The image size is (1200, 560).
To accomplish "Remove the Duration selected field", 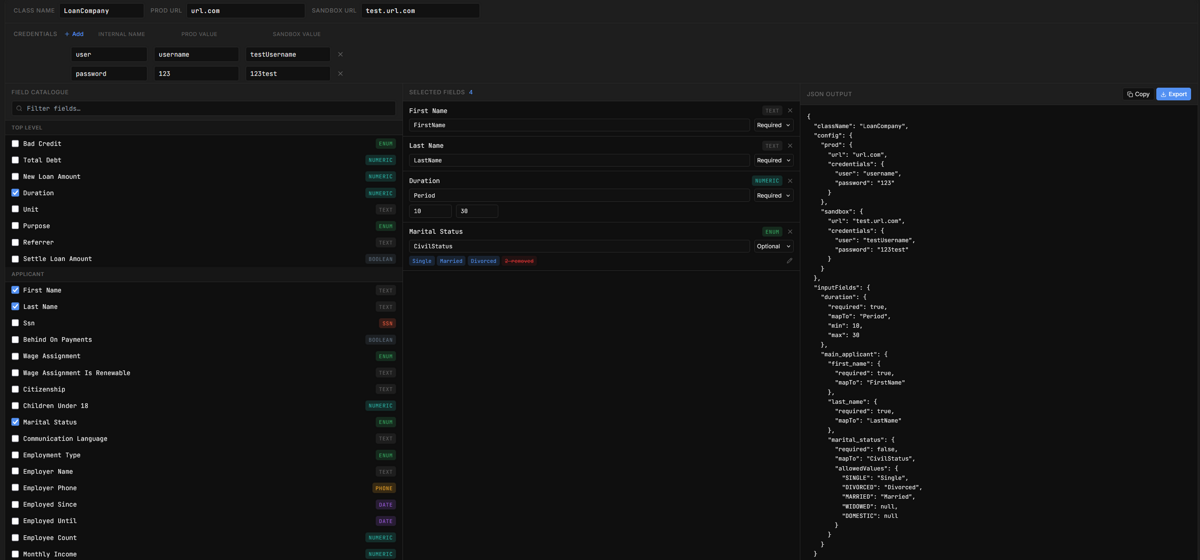I will pos(790,181).
